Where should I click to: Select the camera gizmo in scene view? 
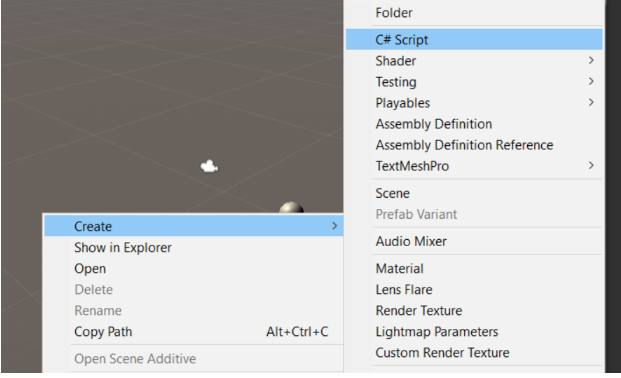pyautogui.click(x=209, y=166)
